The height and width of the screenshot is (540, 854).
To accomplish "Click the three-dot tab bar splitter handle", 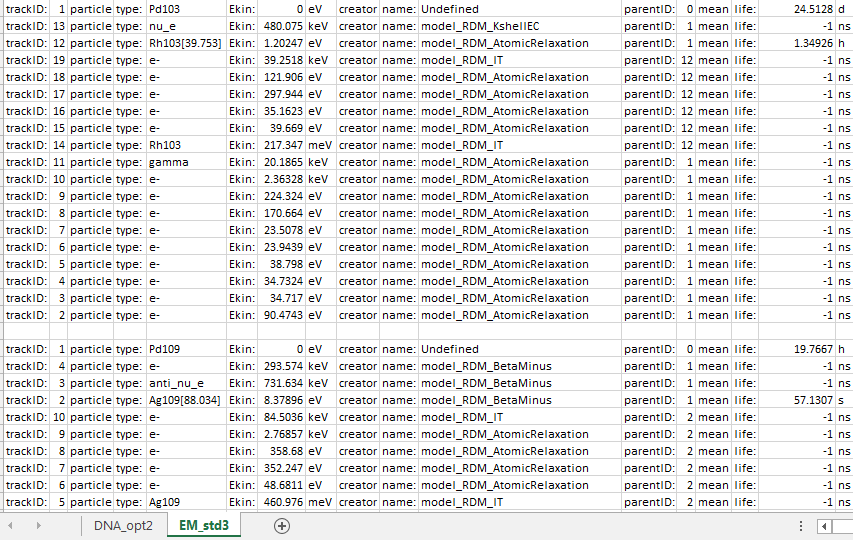I will click(801, 526).
